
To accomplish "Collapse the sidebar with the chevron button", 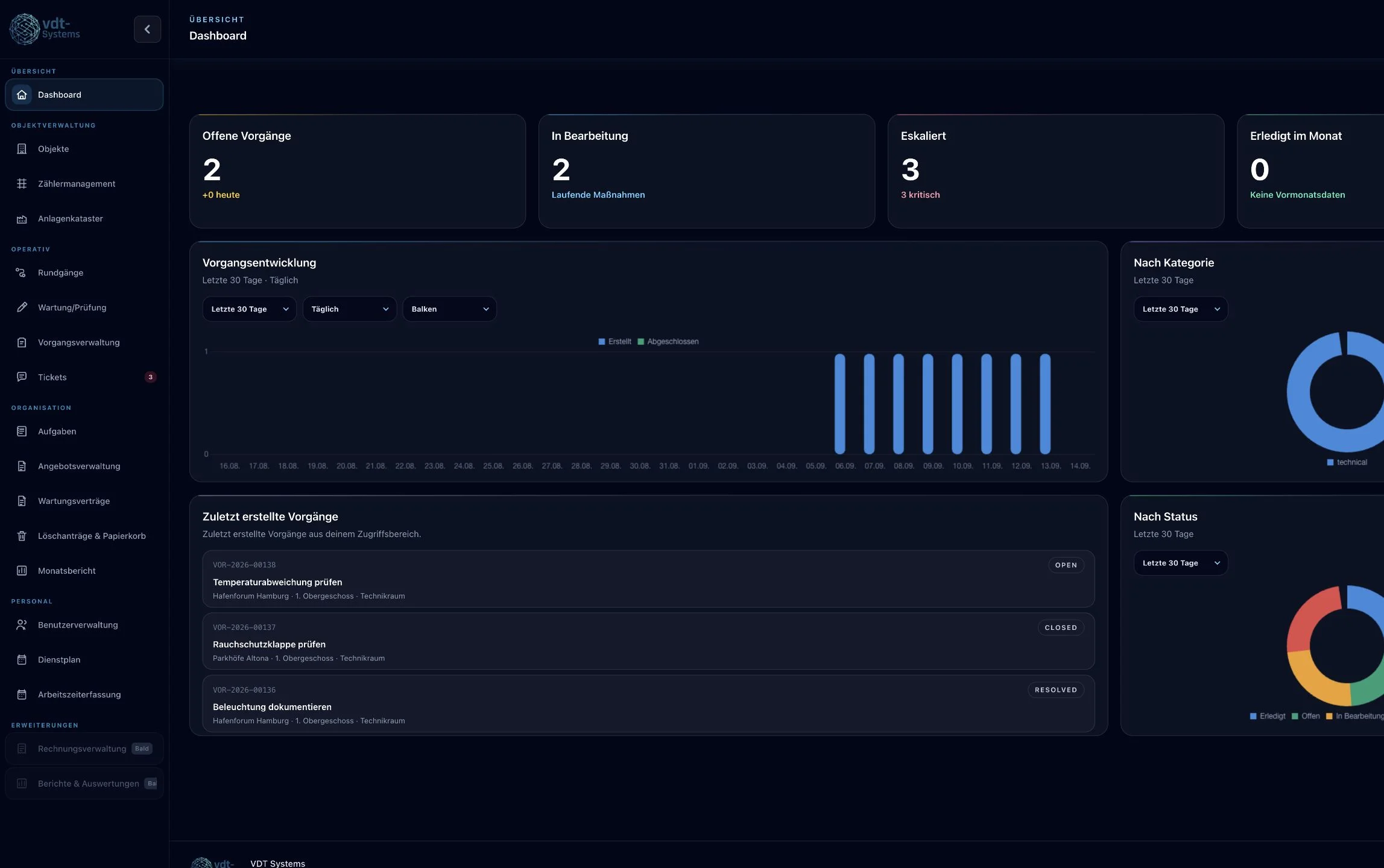I will click(147, 29).
